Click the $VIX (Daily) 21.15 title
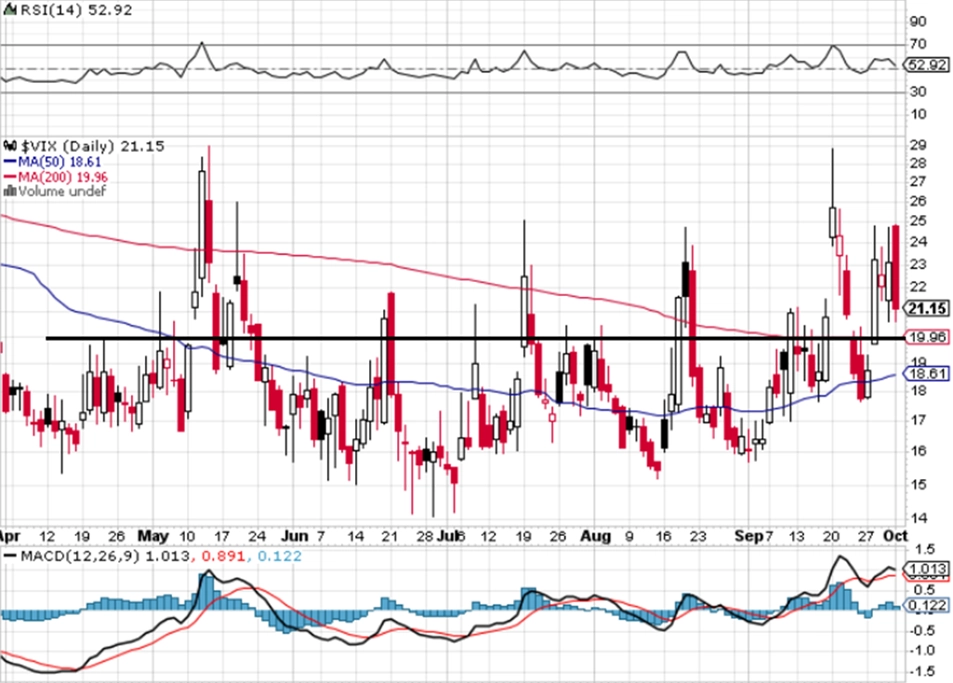The height and width of the screenshot is (683, 953). 93,146
